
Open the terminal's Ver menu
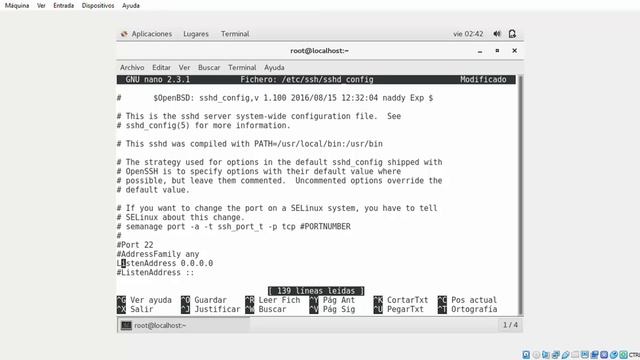(184, 67)
